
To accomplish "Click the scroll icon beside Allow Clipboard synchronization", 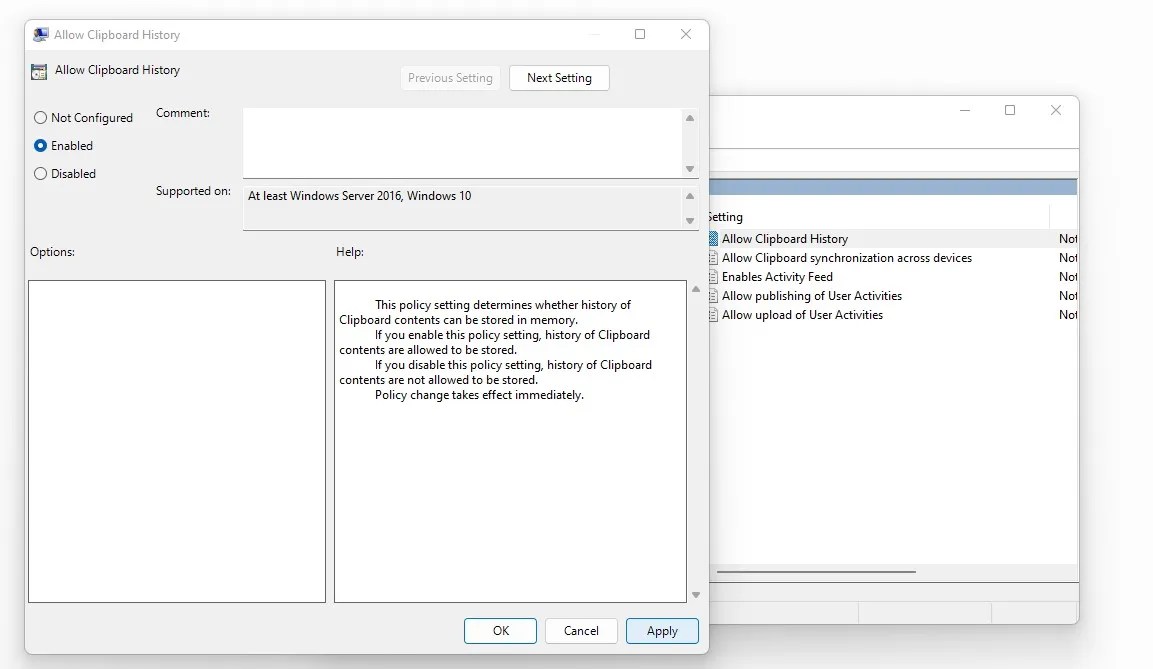I will click(x=712, y=257).
